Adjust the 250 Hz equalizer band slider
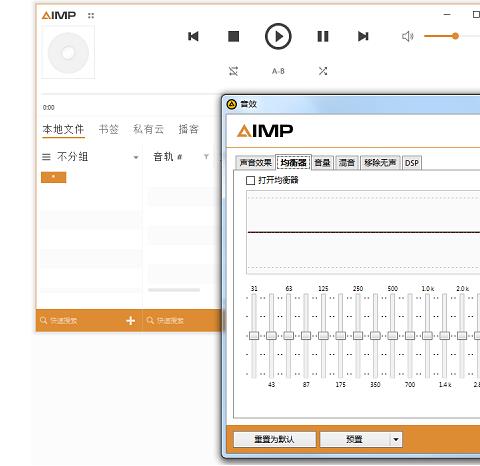Screen dimensions: 480x466 coord(358,335)
